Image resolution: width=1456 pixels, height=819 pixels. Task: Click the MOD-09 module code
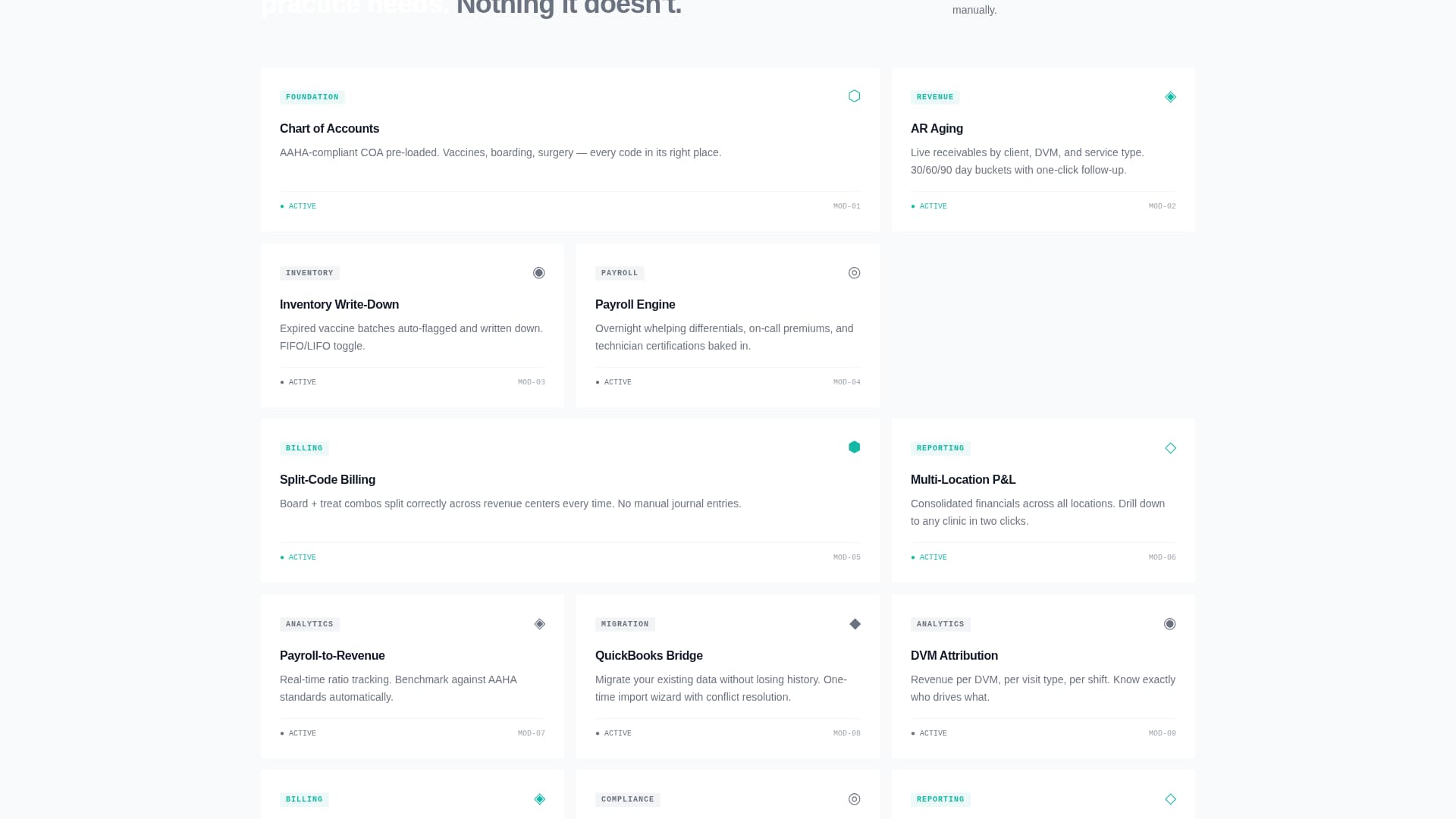(1163, 733)
